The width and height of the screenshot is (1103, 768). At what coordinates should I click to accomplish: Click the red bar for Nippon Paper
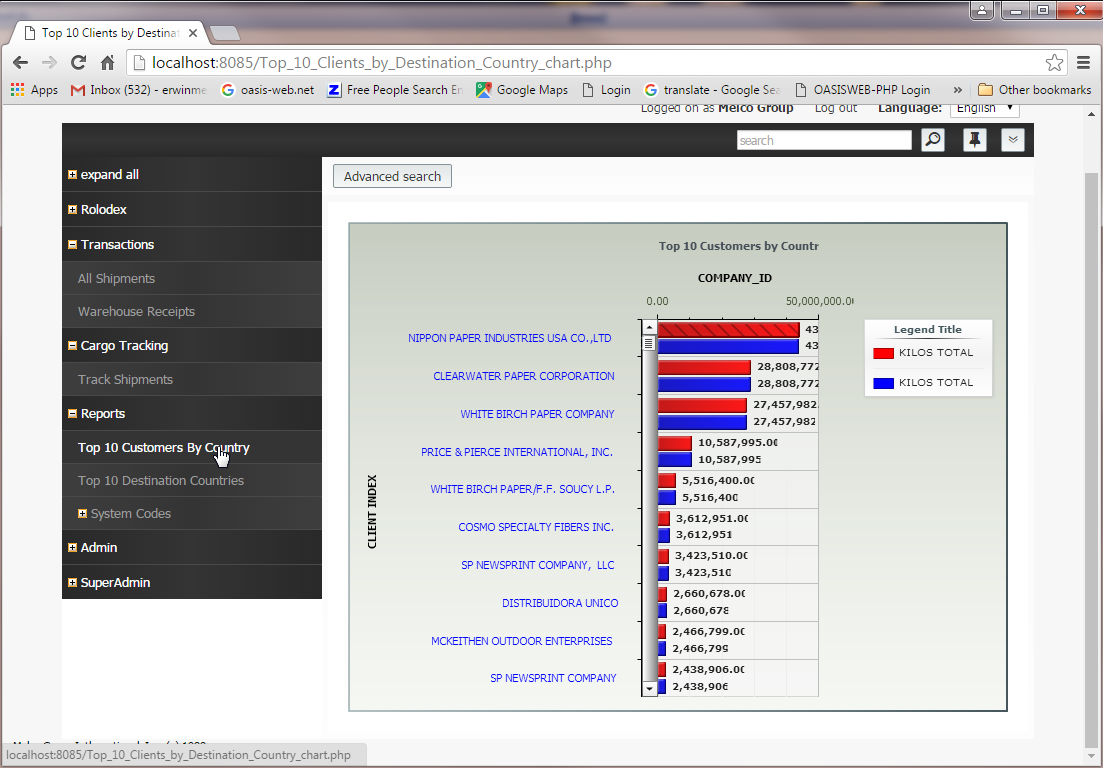pos(729,329)
